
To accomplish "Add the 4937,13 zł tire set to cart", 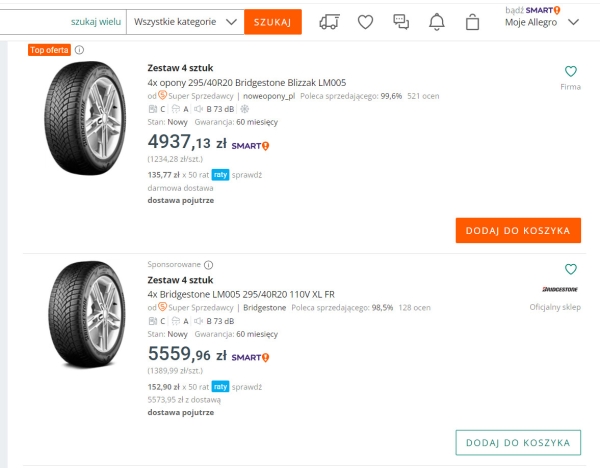I will point(517,230).
